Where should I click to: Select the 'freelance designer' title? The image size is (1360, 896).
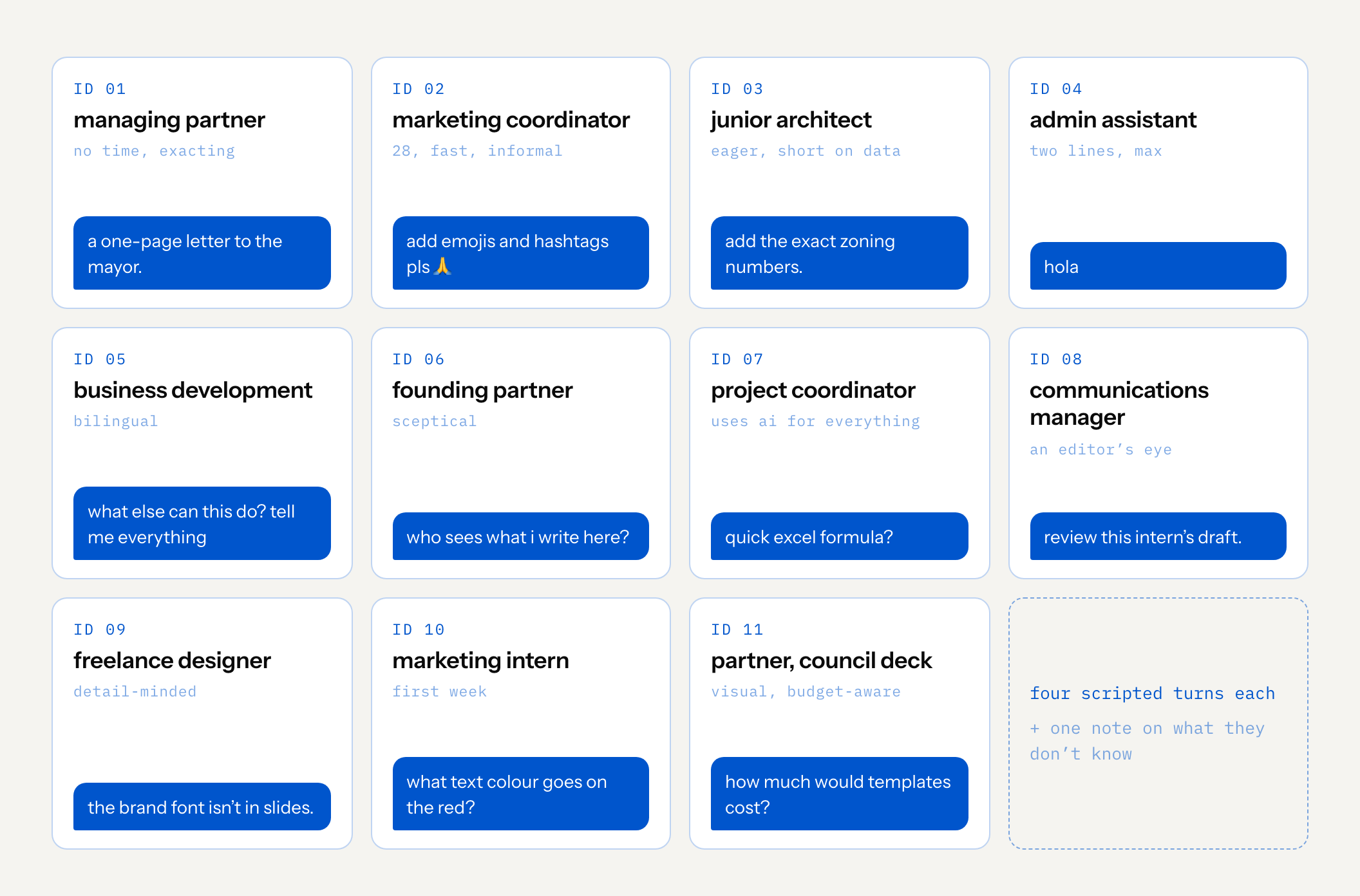point(172,661)
